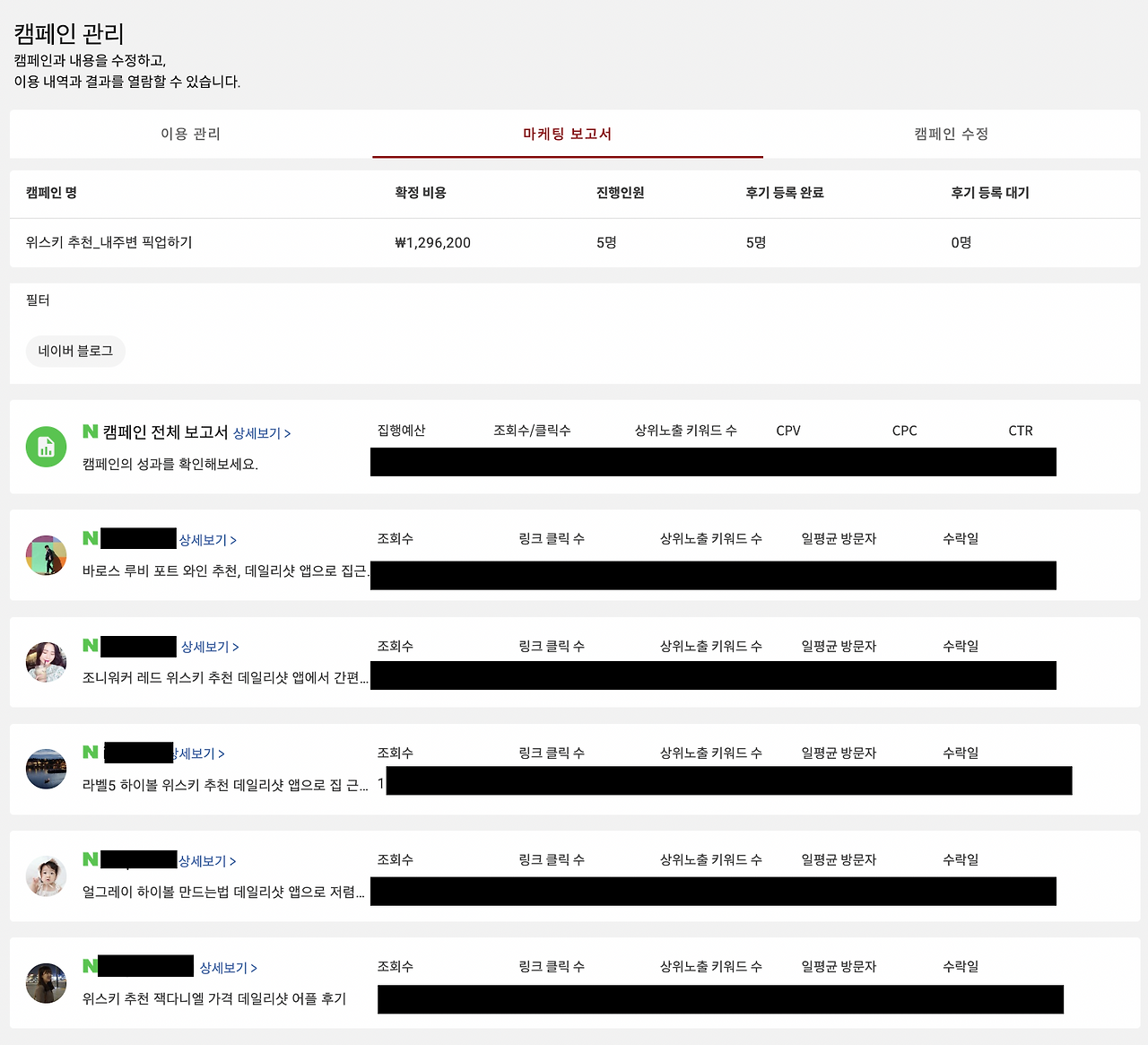Image resolution: width=1148 pixels, height=1045 pixels.
Task: Click the N icon on the 라벨5 하이볼 row
Action: (x=90, y=753)
